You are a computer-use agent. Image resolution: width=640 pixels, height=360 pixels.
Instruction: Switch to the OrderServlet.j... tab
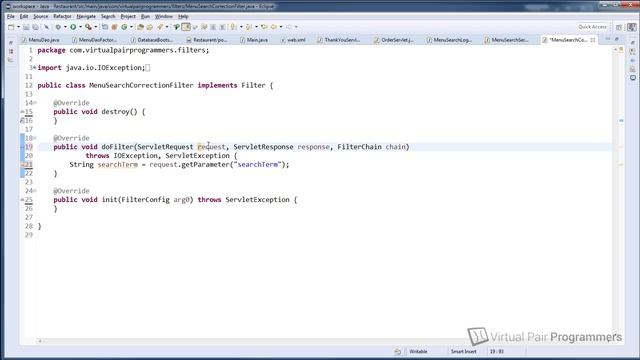point(394,40)
